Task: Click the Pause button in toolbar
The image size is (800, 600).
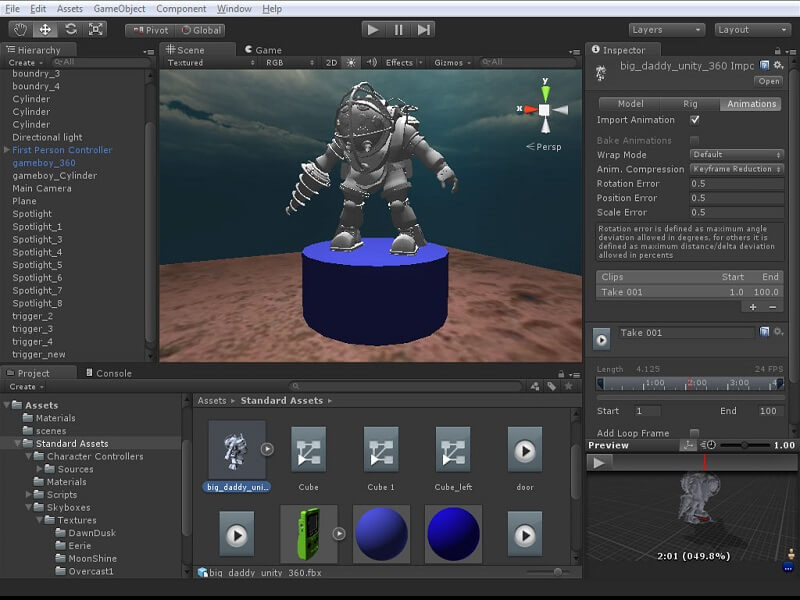Action: pos(399,30)
